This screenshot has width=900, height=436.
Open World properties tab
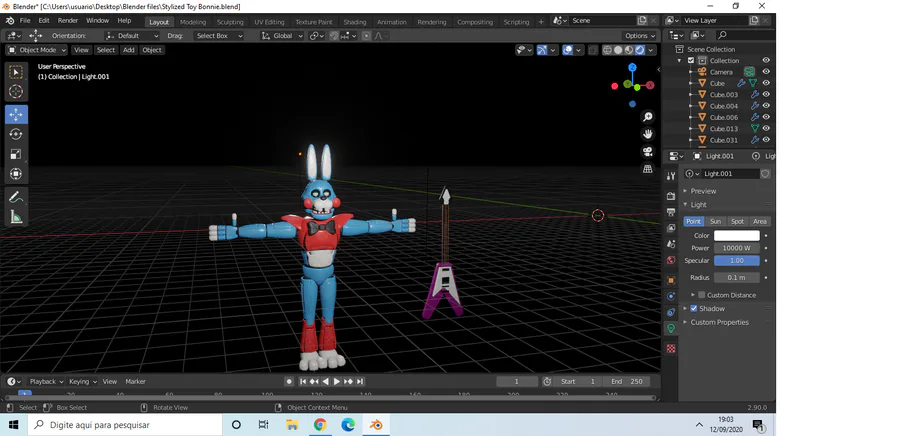(x=670, y=260)
